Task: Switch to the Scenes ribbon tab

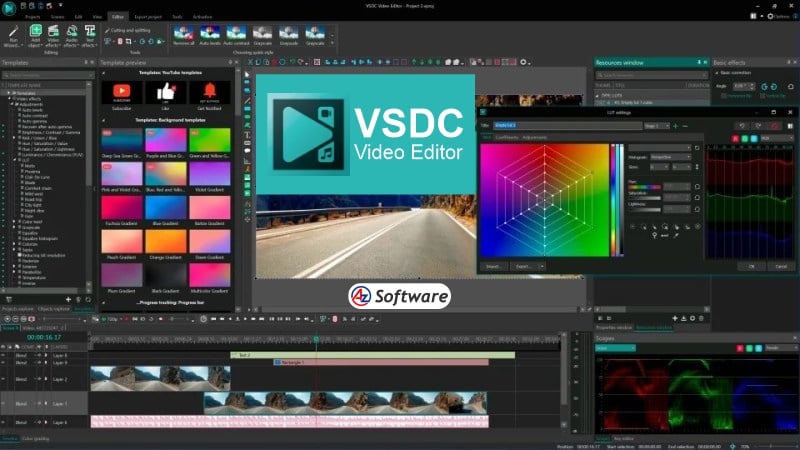Action: [x=57, y=17]
